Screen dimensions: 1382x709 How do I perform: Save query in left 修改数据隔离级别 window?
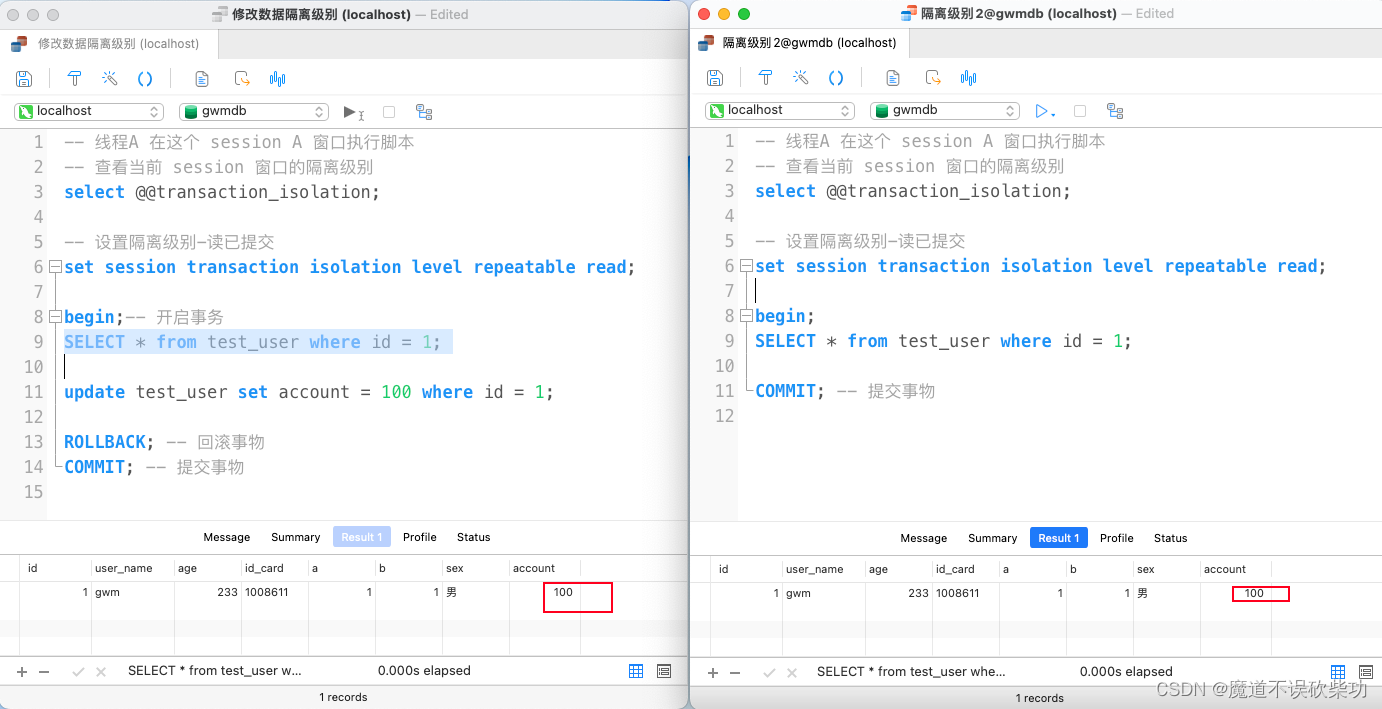tap(25, 79)
